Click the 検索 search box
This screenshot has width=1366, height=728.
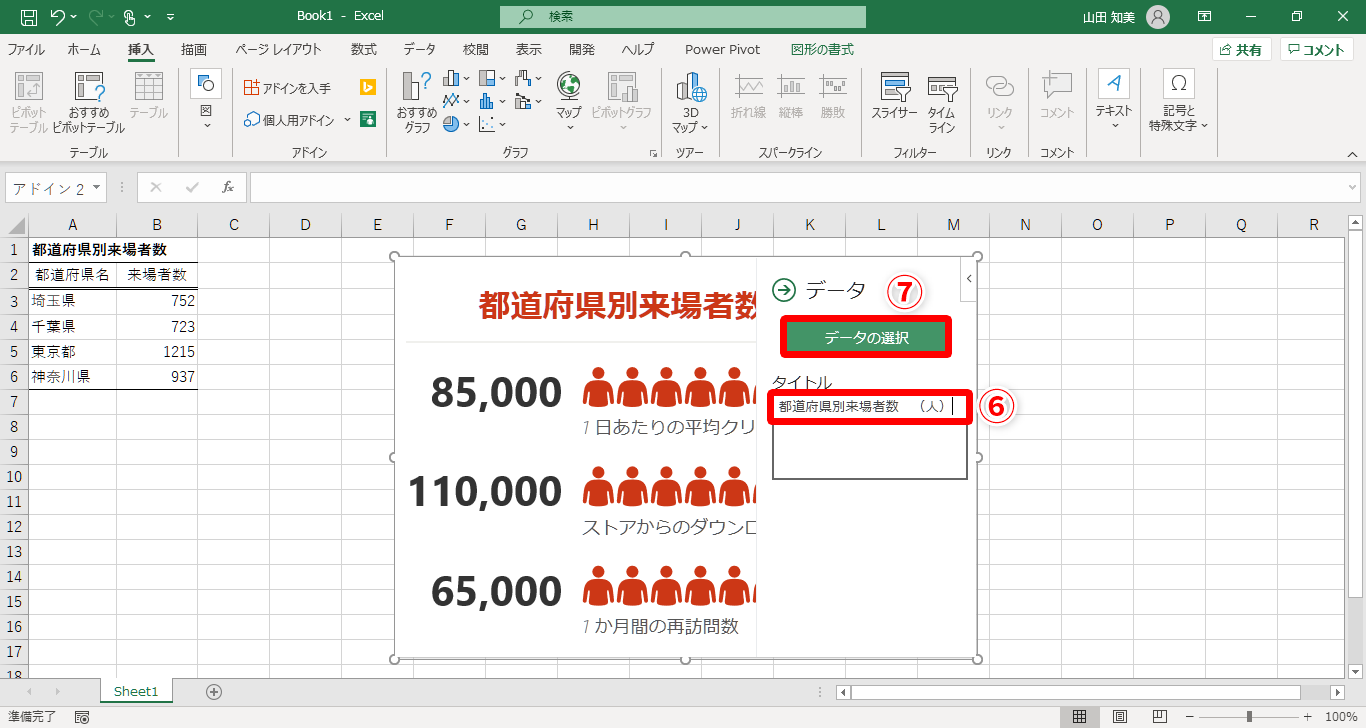[x=683, y=17]
